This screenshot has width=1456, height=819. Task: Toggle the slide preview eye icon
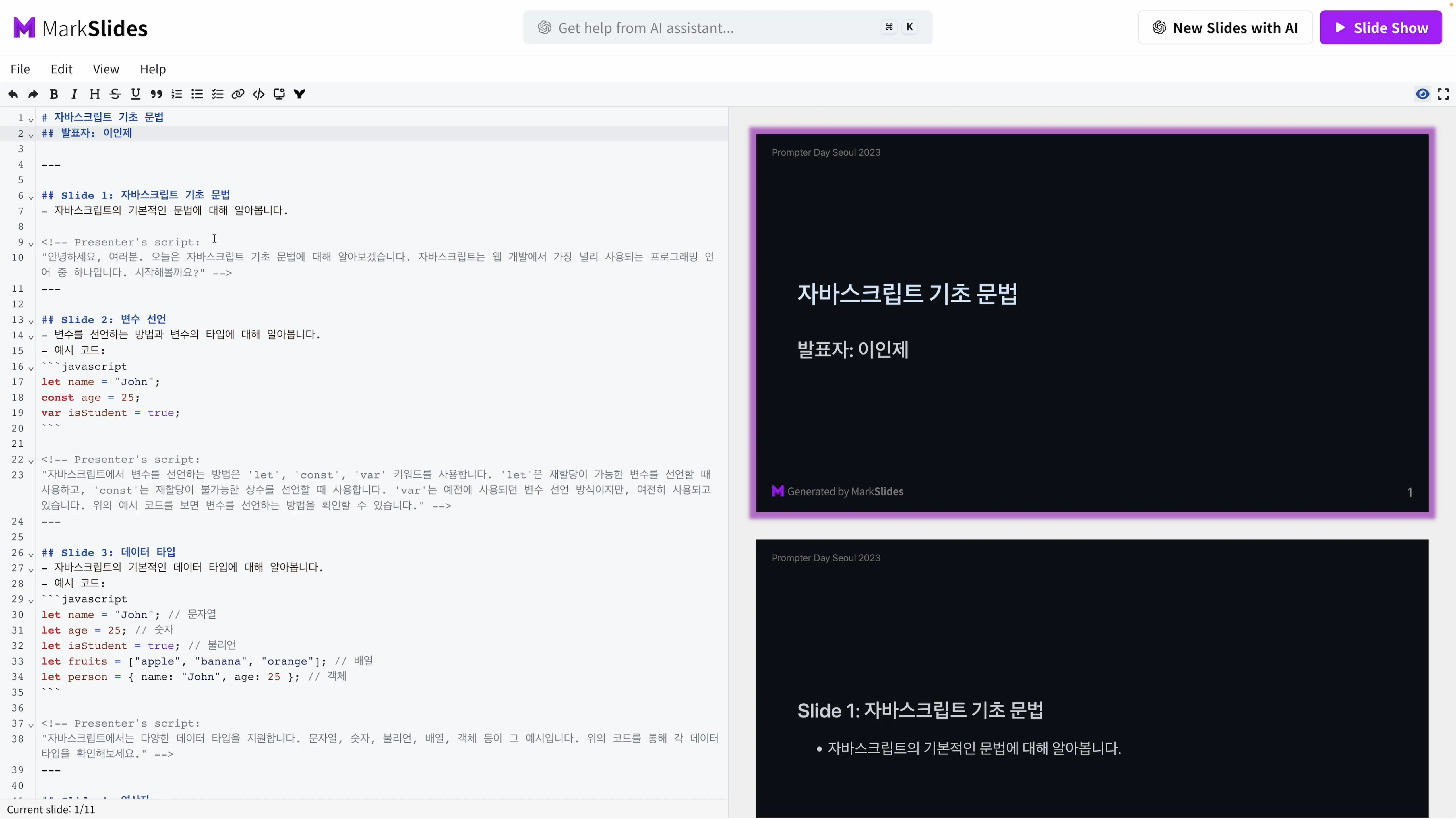tap(1423, 94)
